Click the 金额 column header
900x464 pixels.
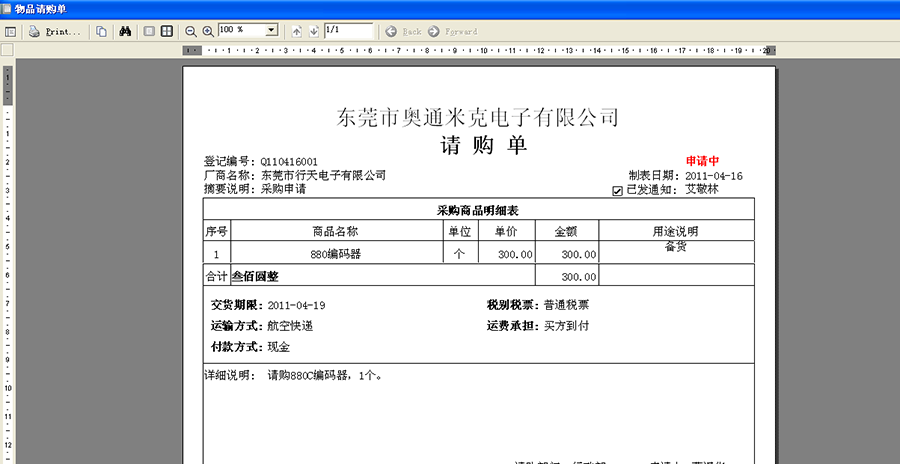[x=566, y=232]
